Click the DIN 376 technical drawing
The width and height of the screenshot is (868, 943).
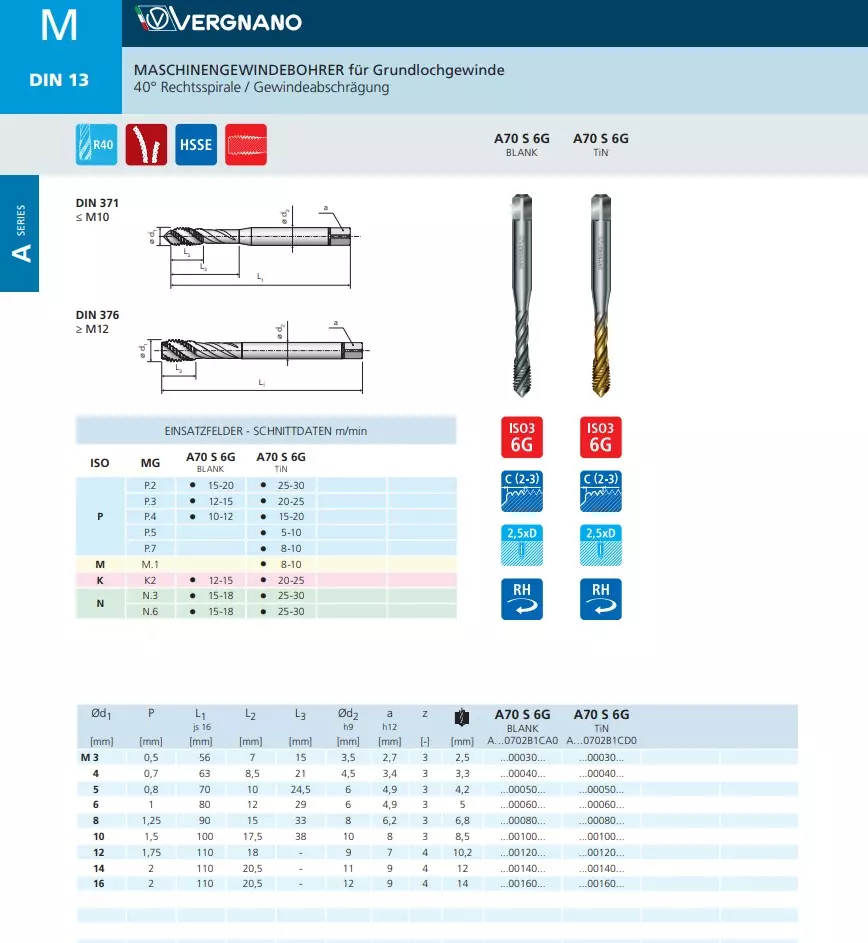(255, 351)
